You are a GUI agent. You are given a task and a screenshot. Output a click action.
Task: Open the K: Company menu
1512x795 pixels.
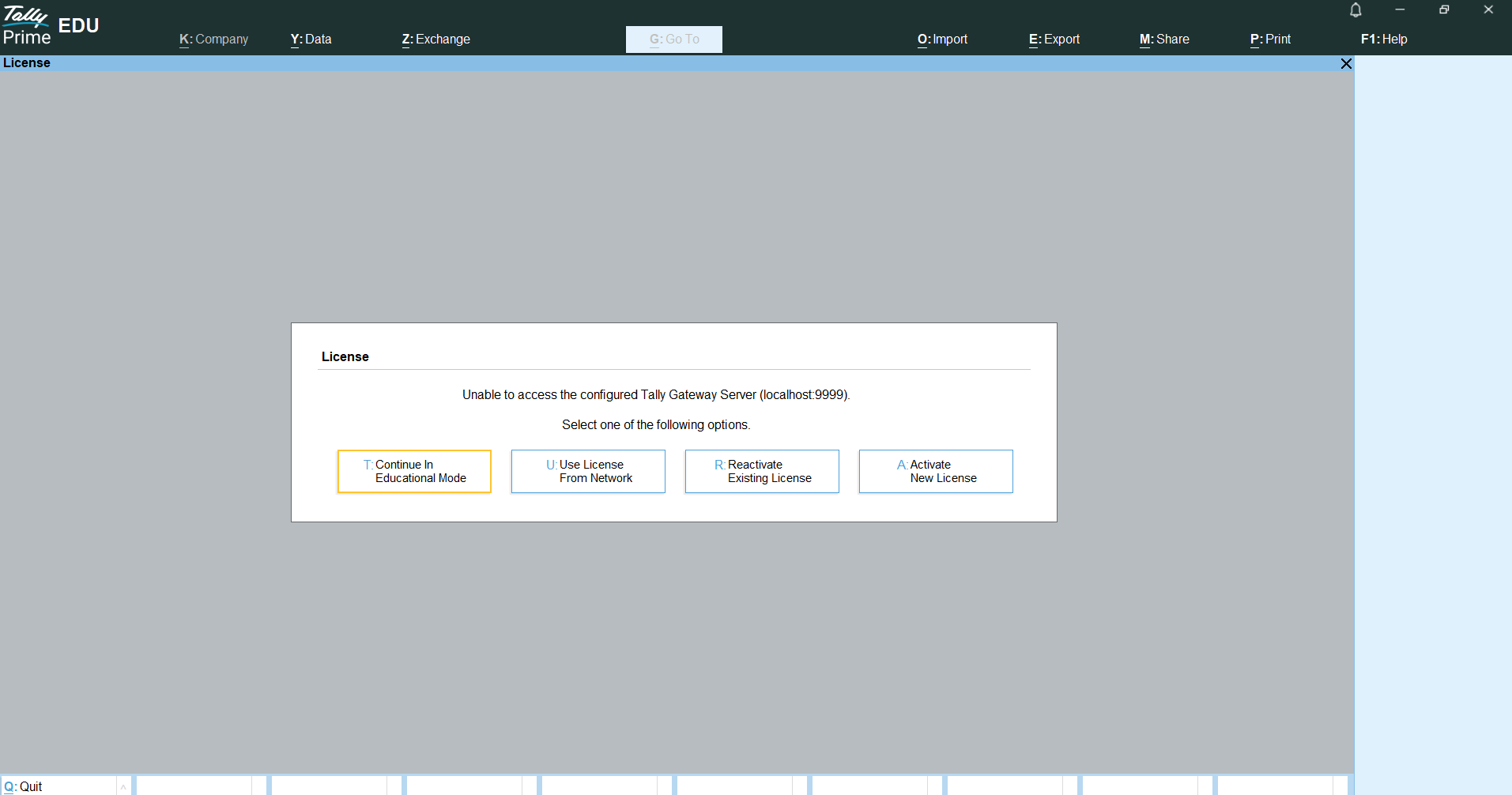213,40
